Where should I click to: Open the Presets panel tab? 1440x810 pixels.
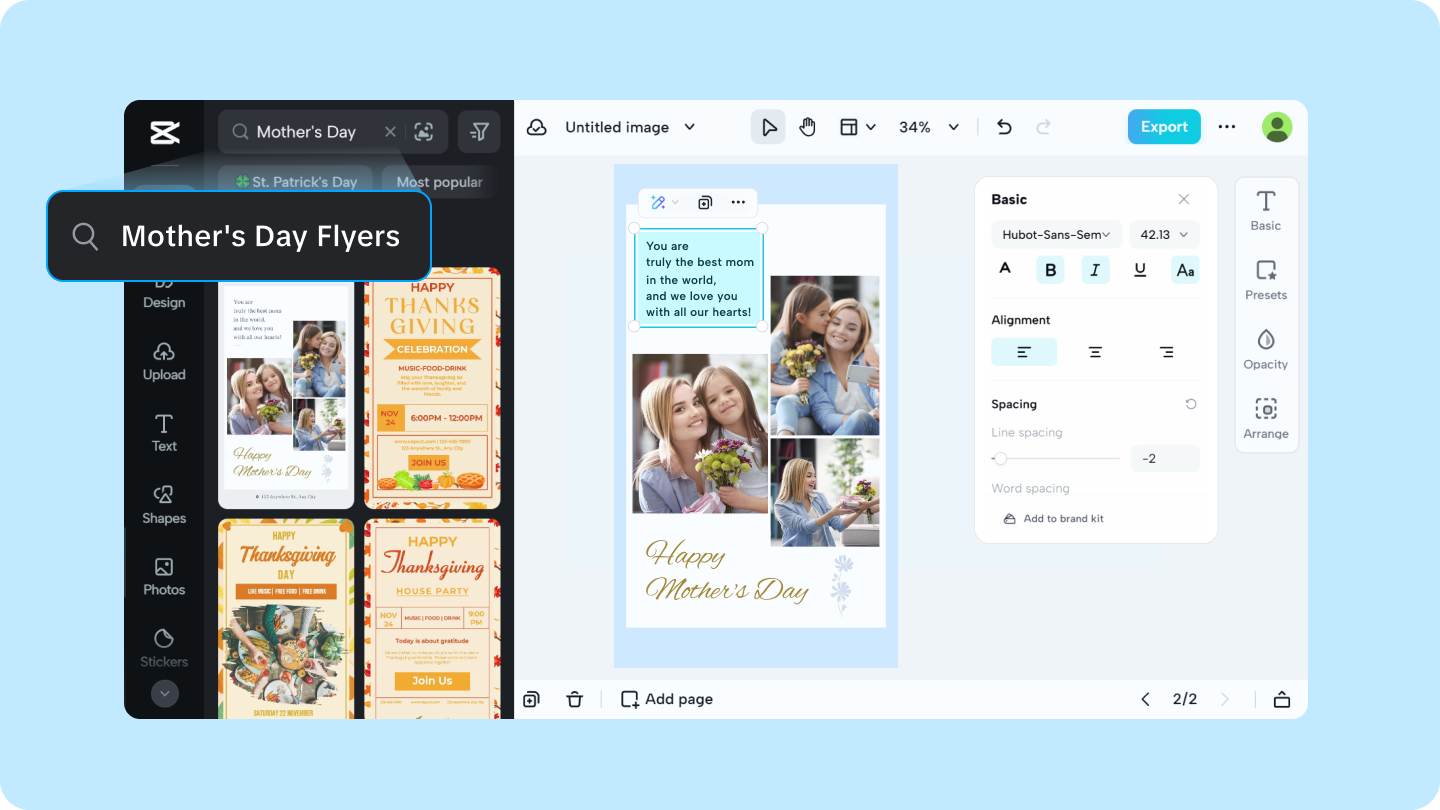tap(1266, 280)
